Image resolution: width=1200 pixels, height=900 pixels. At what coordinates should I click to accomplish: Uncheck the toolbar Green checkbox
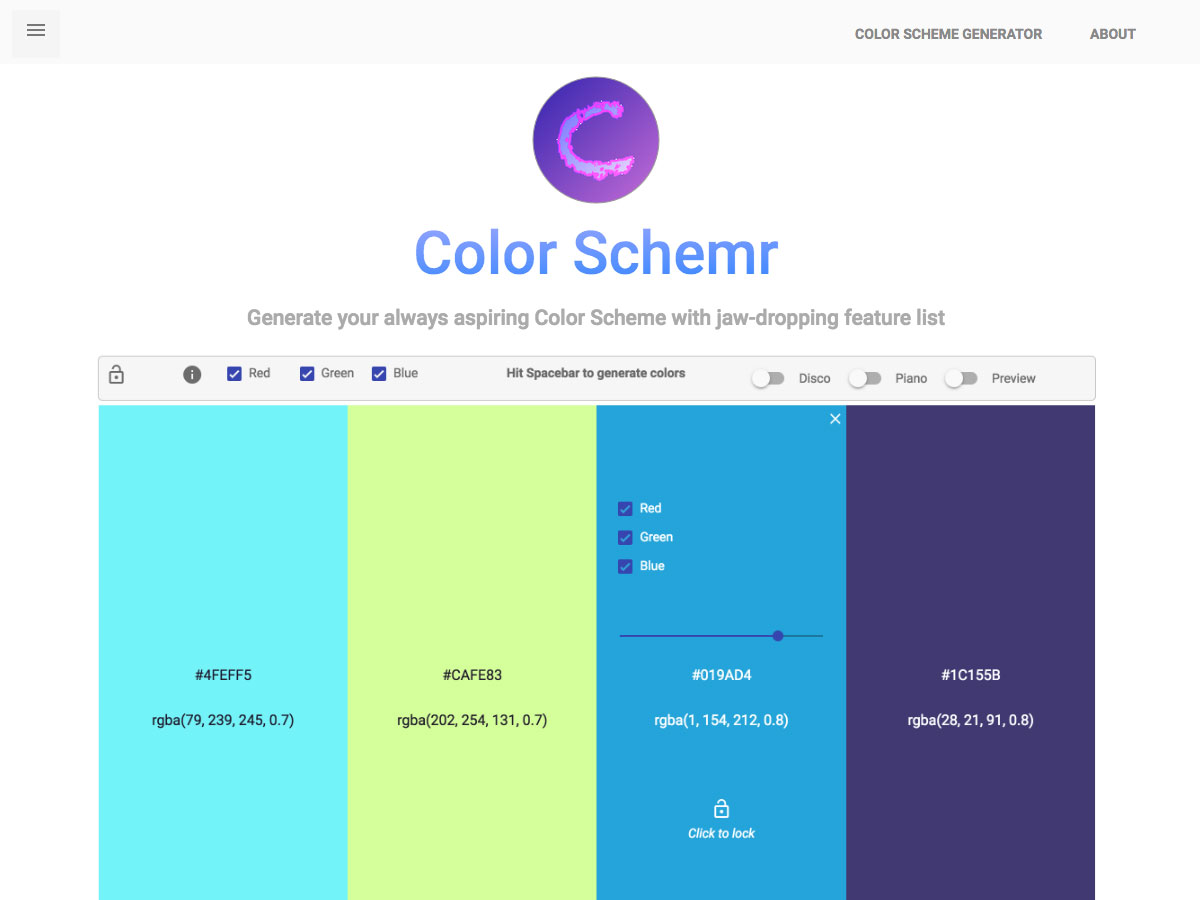point(307,374)
